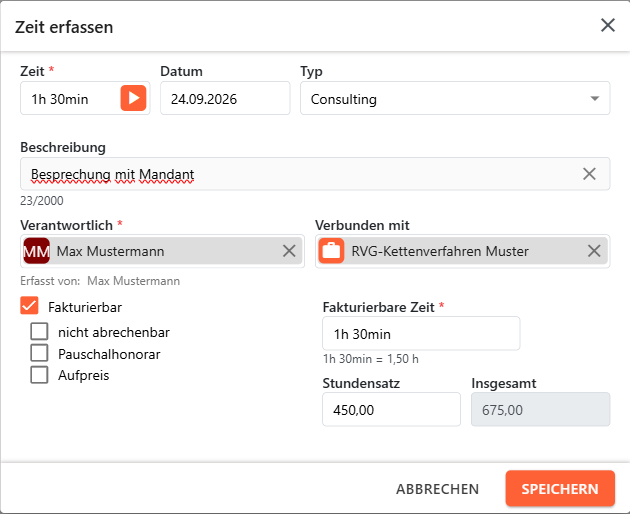
Task: Select the Datum field 24.09.2026
Action: click(x=225, y=98)
